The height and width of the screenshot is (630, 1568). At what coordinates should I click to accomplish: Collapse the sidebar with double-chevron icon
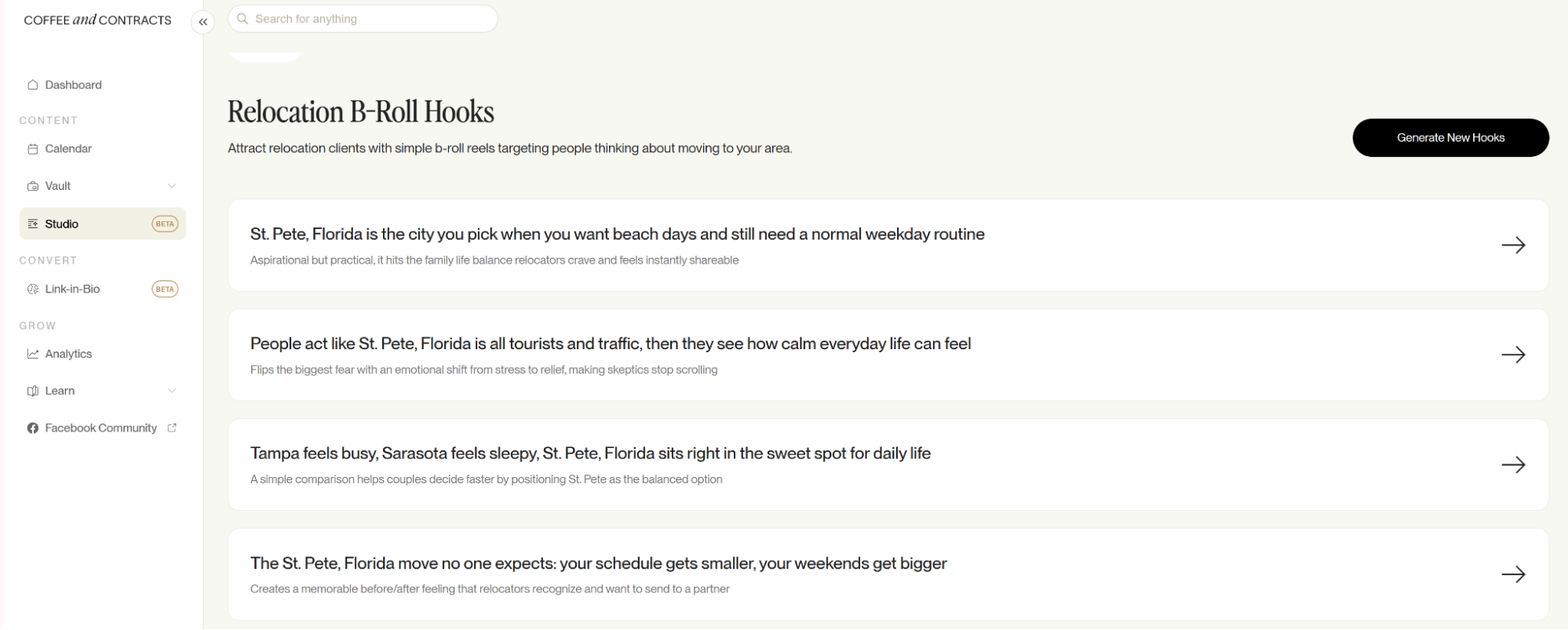[202, 22]
